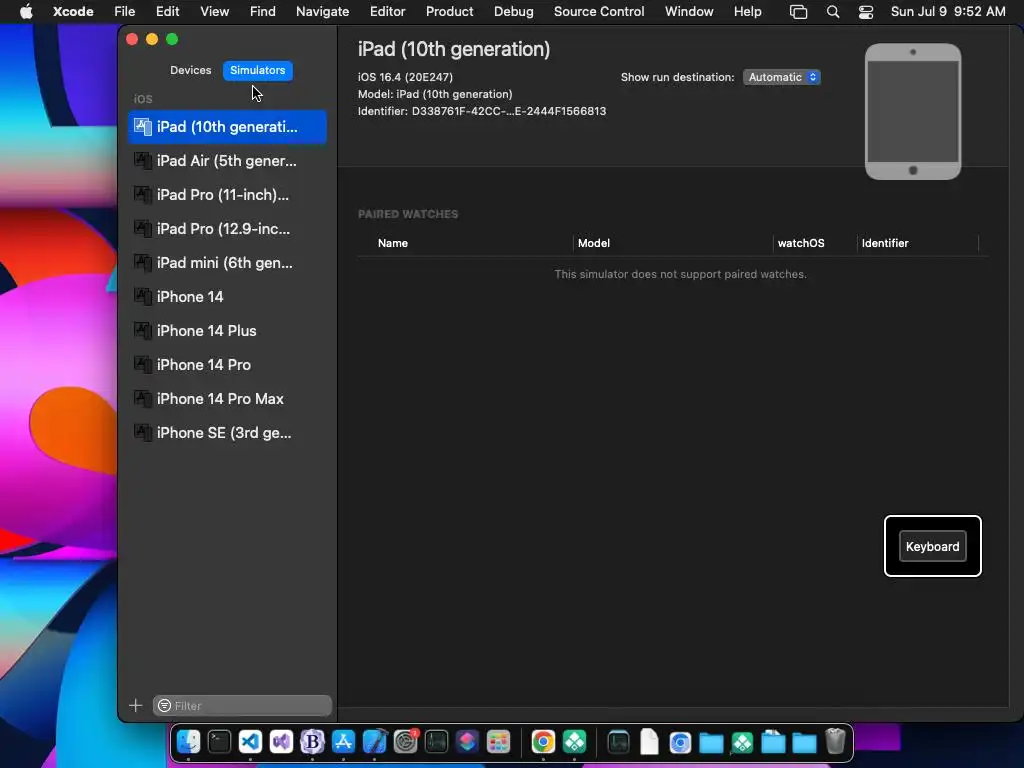Open Launchpad from the Dock
The image size is (1024, 768).
click(498, 742)
